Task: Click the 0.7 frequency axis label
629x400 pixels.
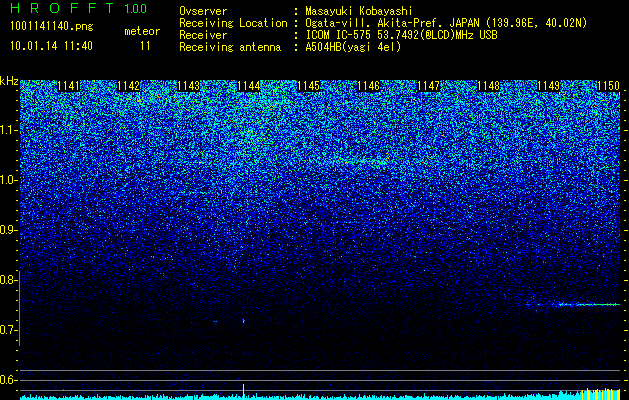Action: (8, 330)
